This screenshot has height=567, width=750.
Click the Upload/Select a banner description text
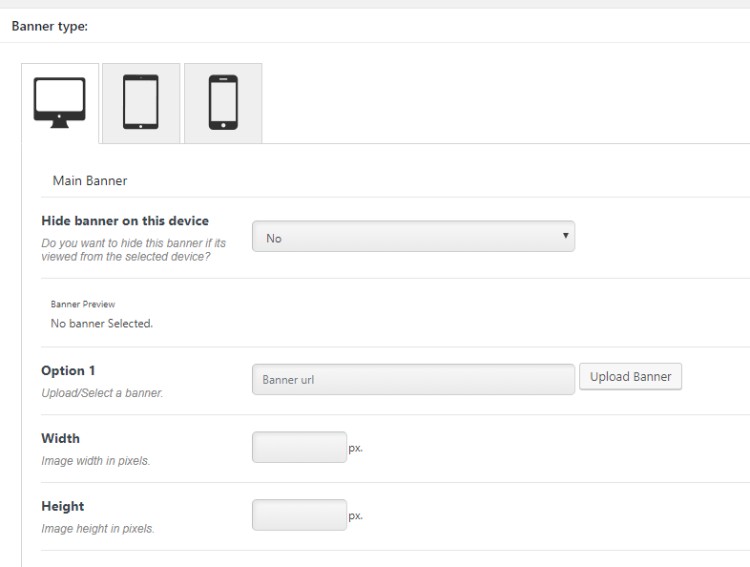tap(102, 393)
